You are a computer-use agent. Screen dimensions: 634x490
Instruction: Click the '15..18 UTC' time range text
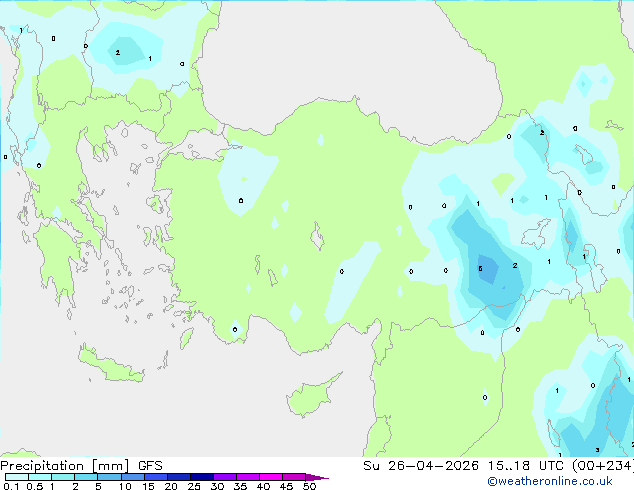[526, 466]
